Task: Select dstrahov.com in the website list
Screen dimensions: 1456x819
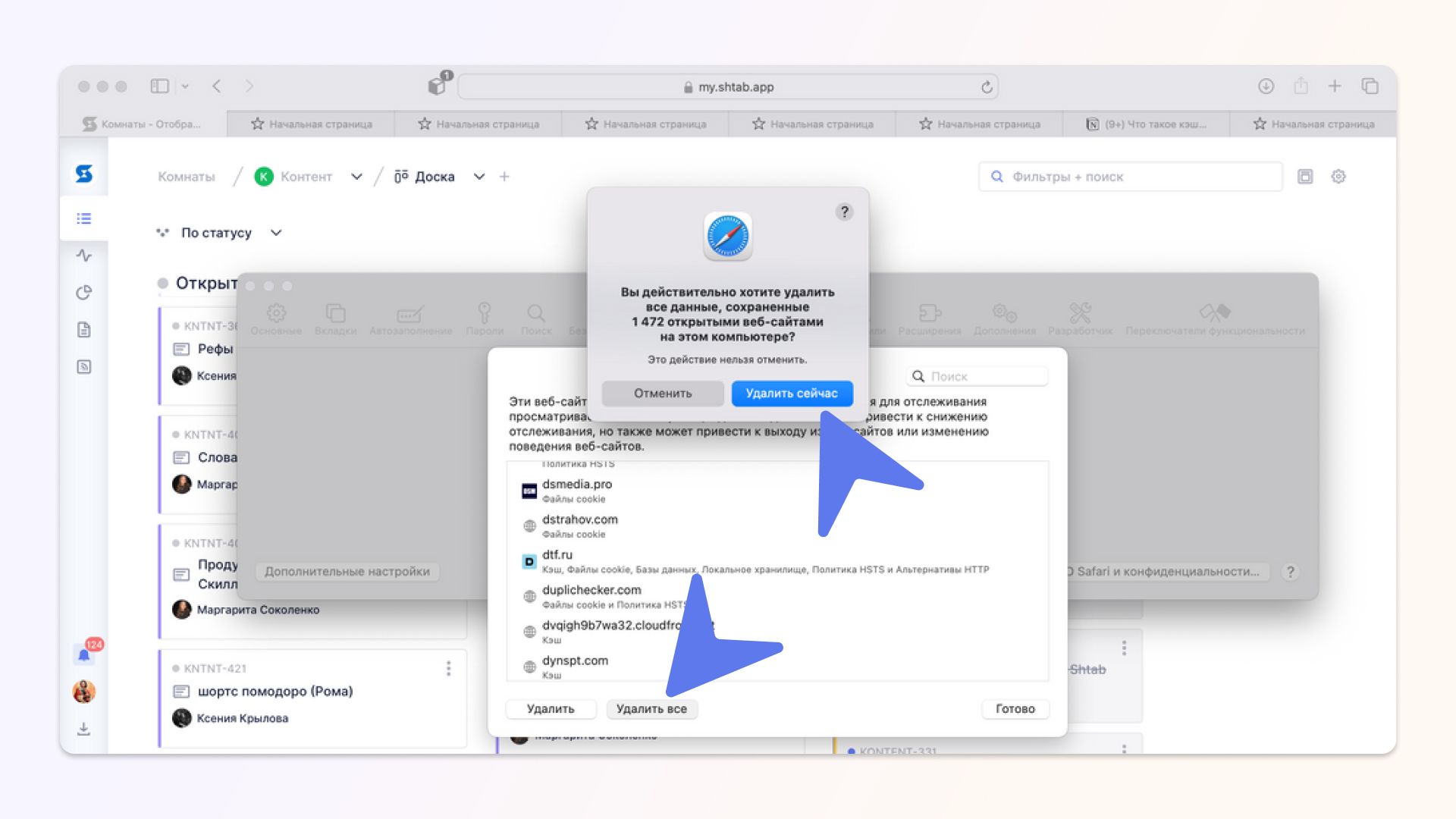Action: [777, 526]
